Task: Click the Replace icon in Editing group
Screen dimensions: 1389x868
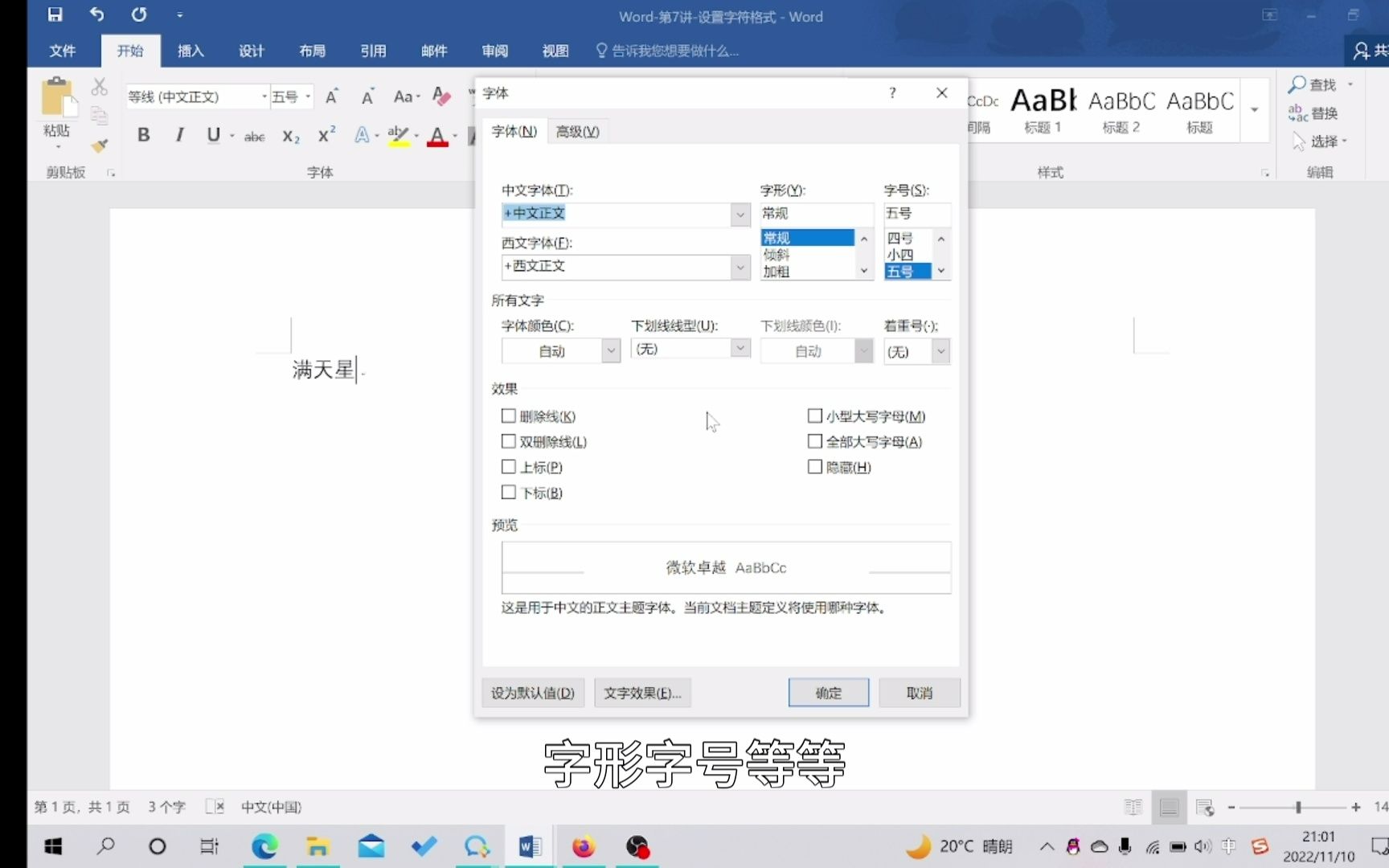Action: coord(1297,113)
